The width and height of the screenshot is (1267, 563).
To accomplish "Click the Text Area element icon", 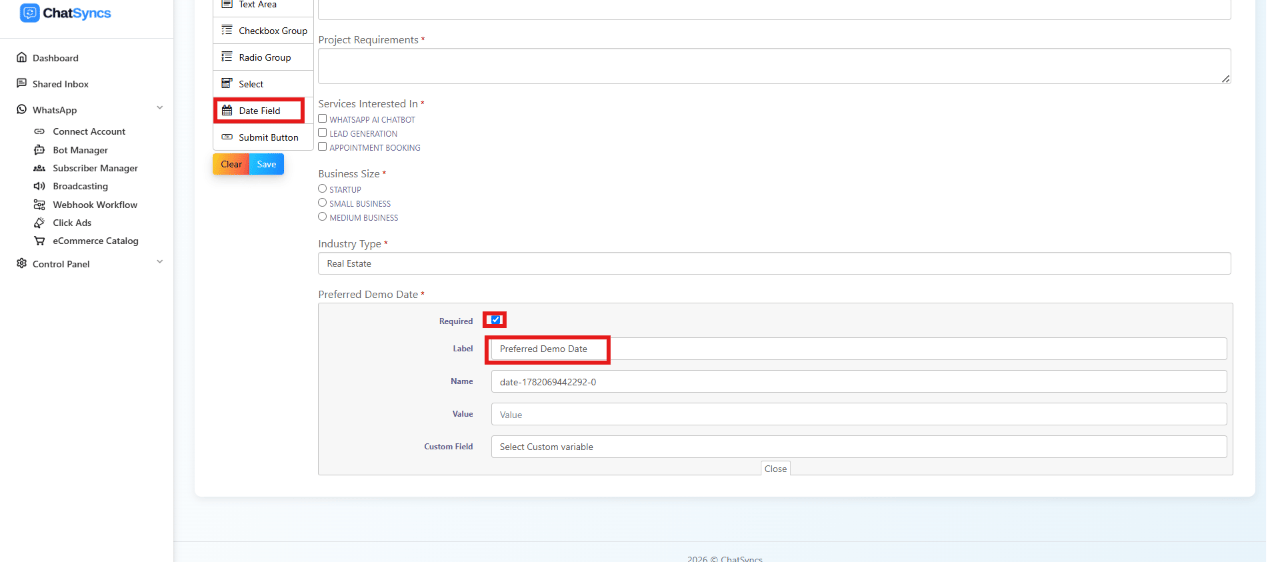I will 227,5.
